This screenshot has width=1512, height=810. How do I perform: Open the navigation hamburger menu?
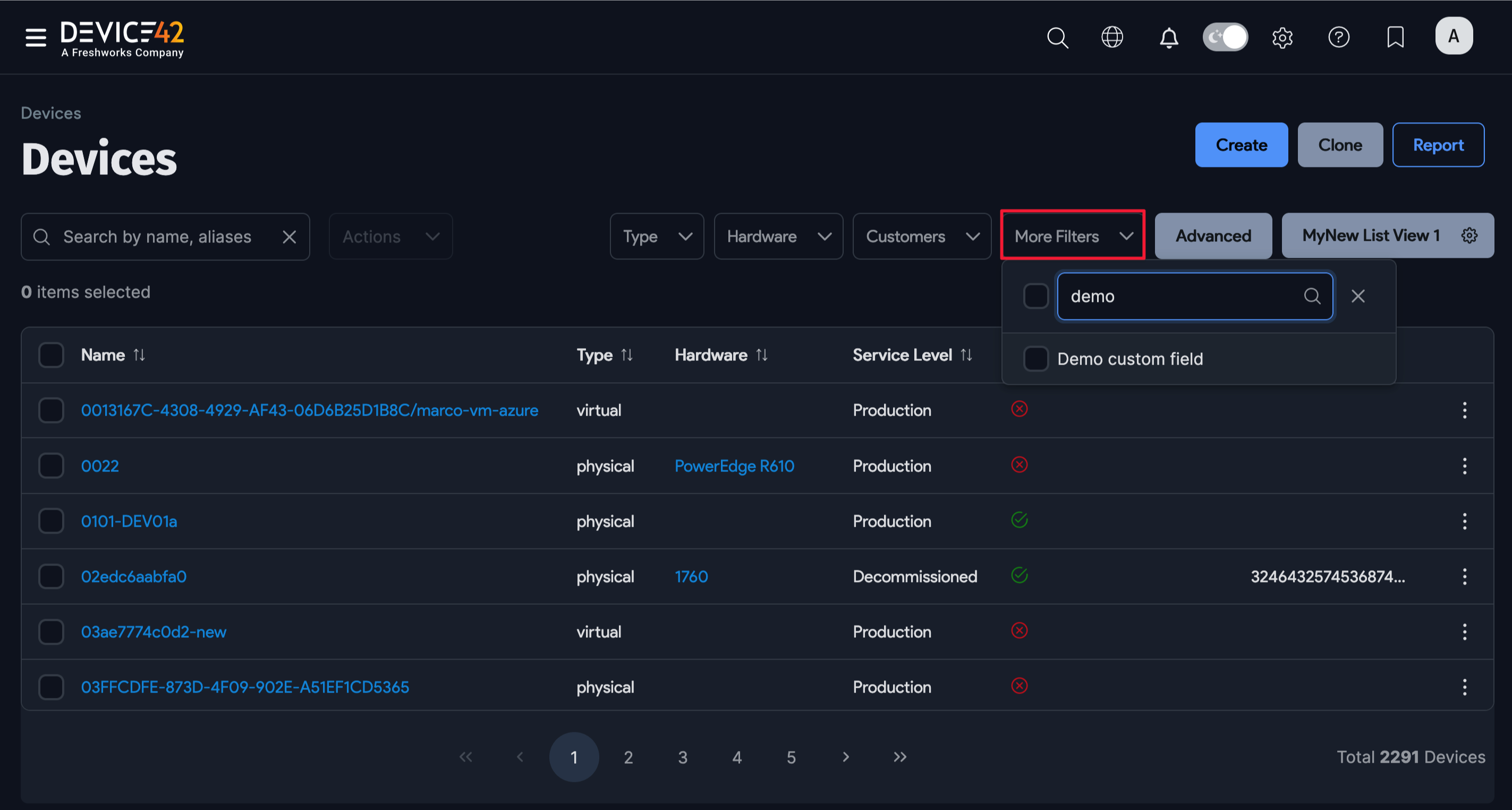(35, 37)
